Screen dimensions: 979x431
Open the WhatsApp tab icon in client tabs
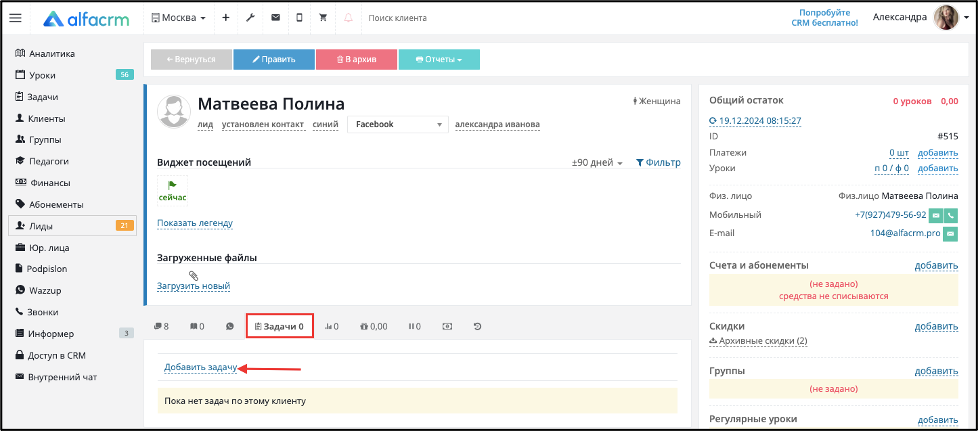230,326
